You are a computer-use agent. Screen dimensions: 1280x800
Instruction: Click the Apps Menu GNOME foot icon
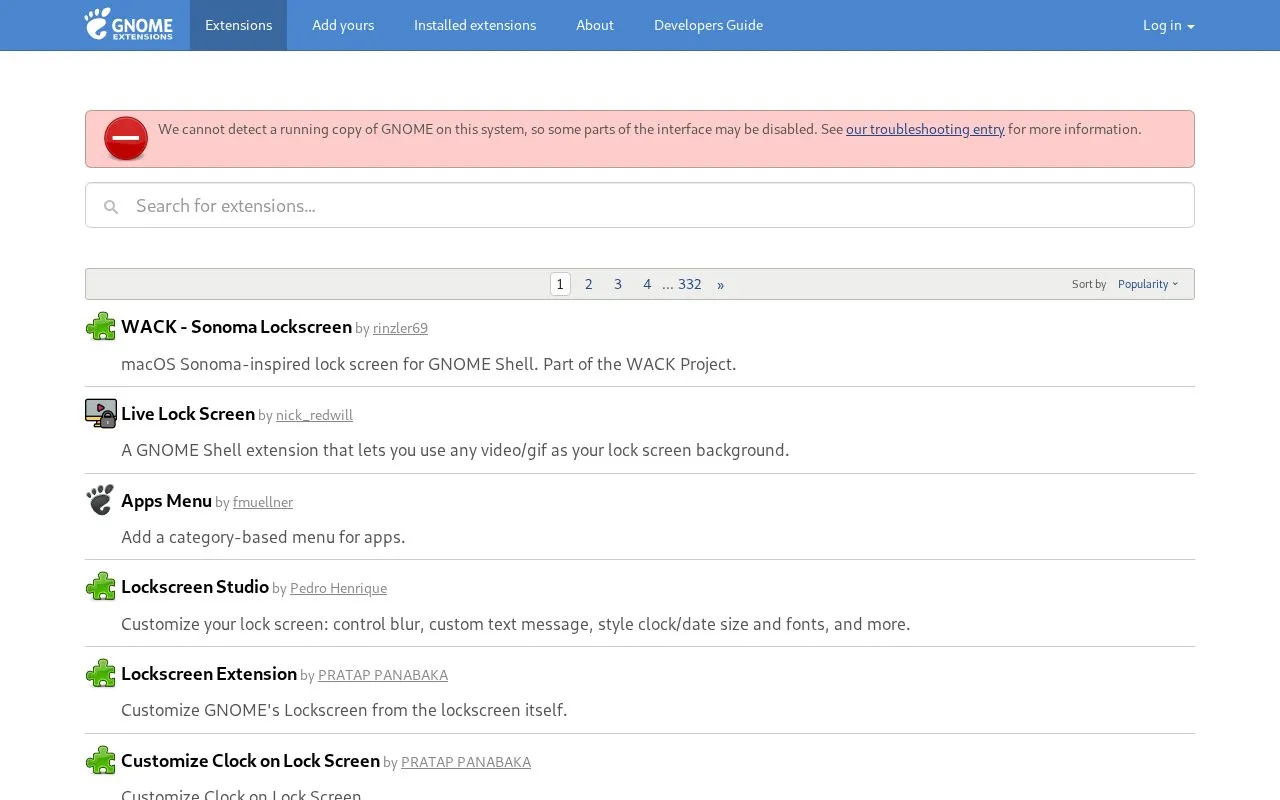pos(101,500)
